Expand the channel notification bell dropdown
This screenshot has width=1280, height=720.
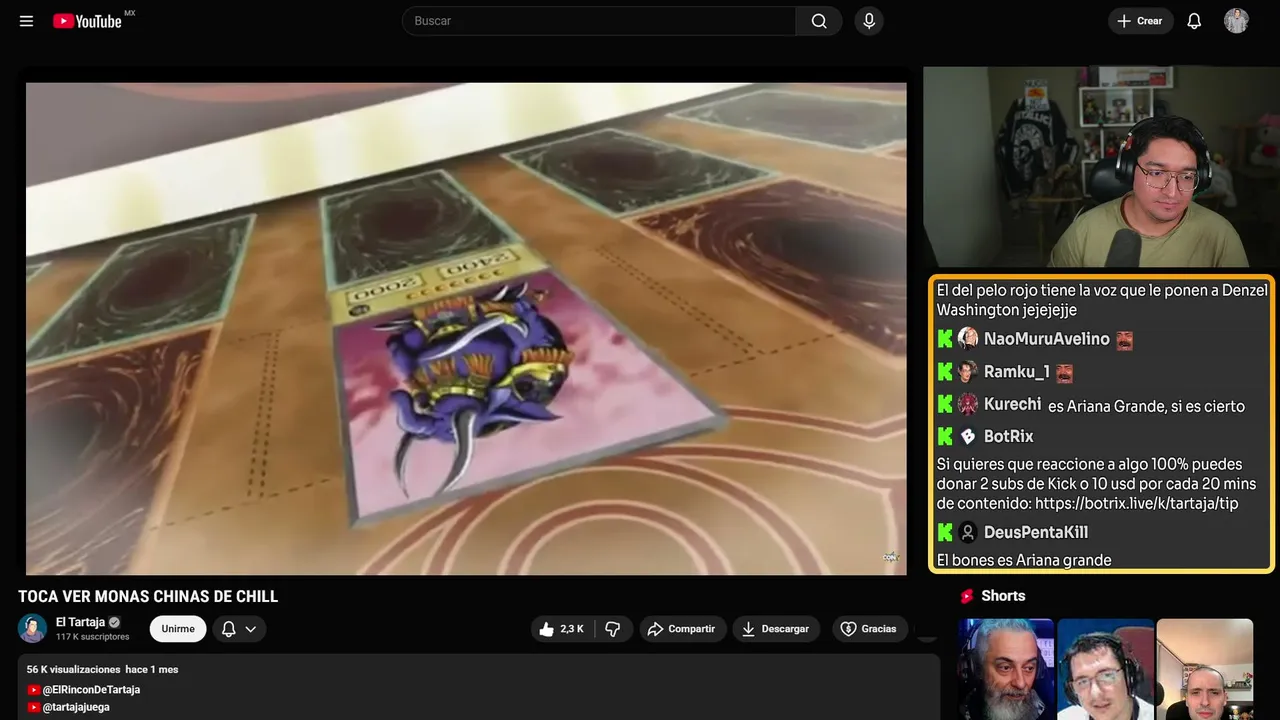tap(239, 629)
